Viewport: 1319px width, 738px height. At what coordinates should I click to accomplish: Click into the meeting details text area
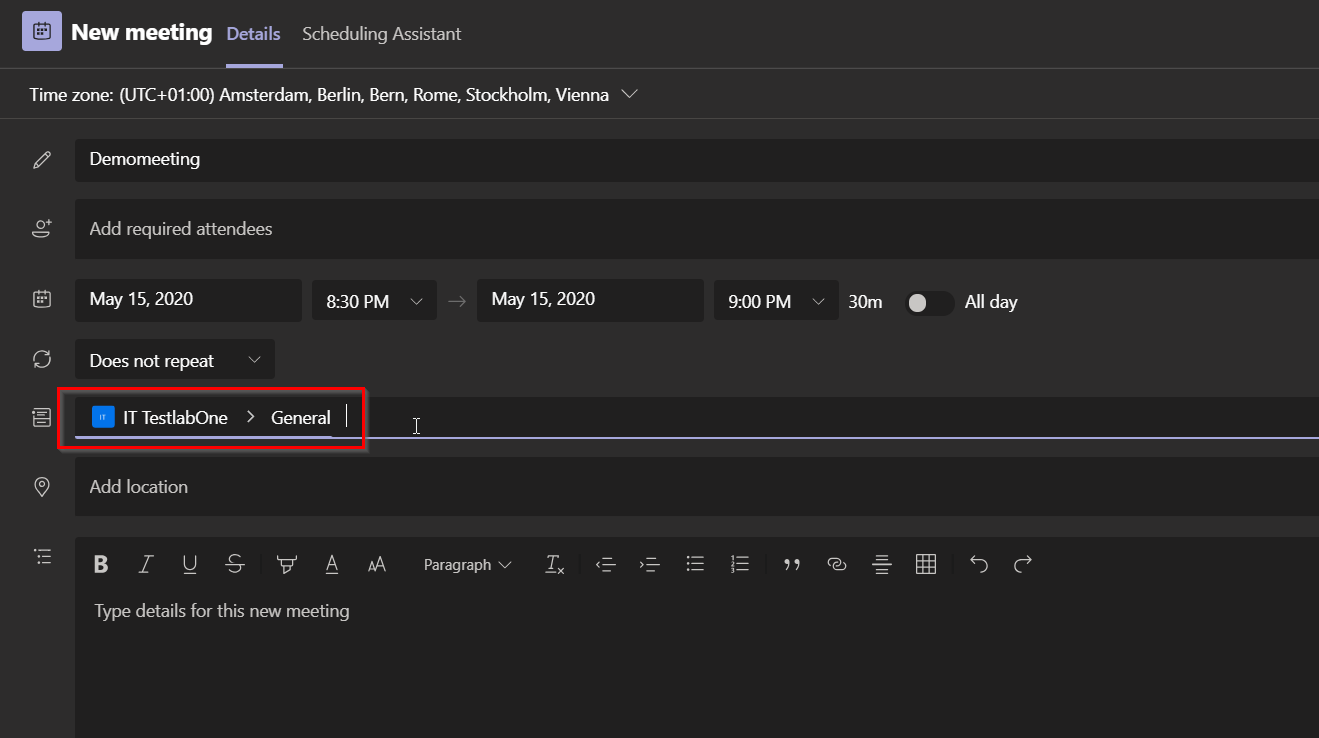coord(697,660)
